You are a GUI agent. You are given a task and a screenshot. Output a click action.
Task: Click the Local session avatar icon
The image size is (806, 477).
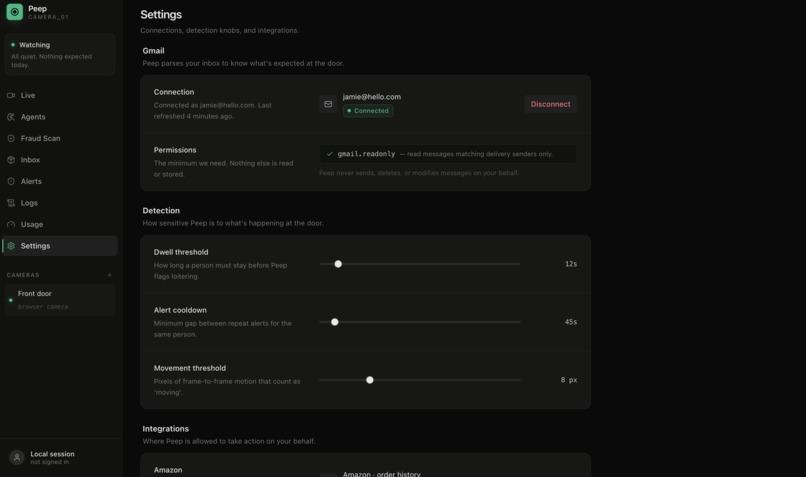[17, 457]
